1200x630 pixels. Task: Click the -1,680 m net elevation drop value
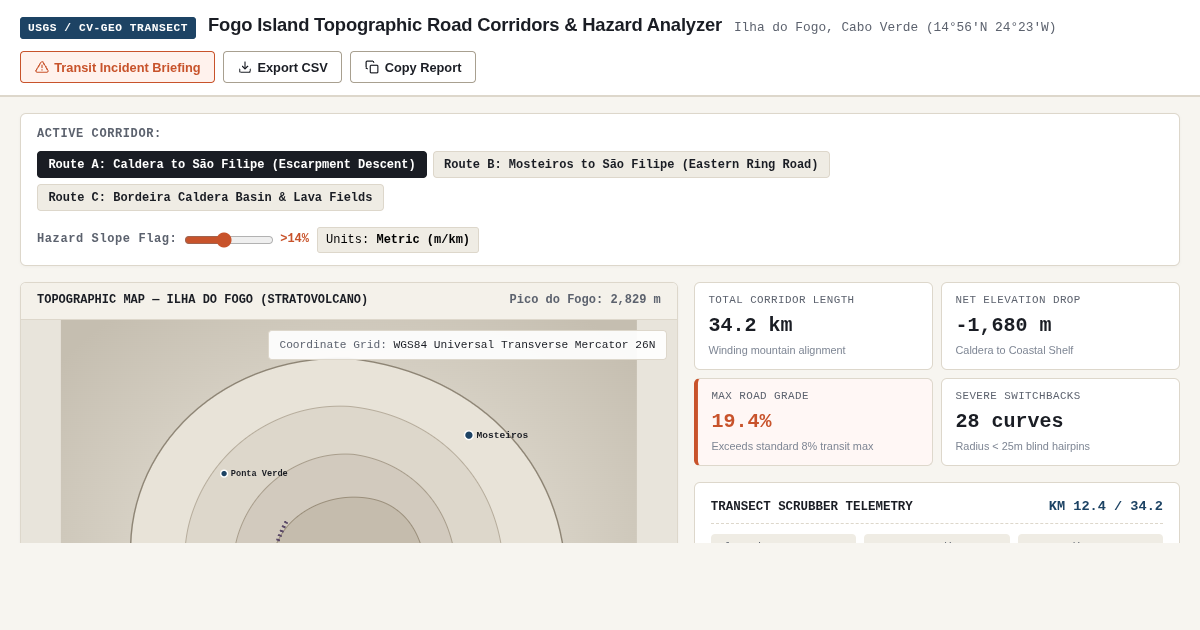(1003, 325)
